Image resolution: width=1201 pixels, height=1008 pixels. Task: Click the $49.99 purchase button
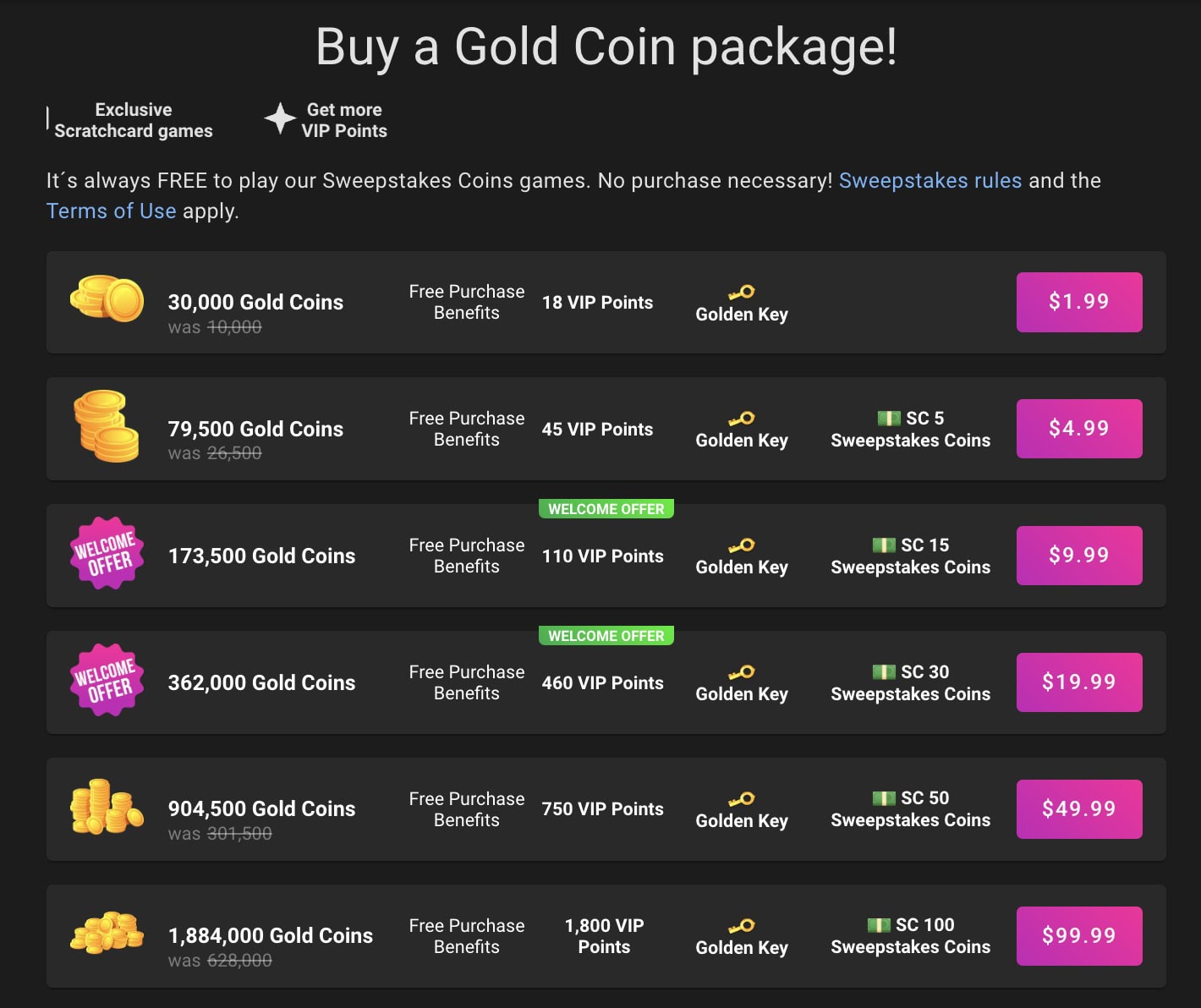(x=1078, y=808)
